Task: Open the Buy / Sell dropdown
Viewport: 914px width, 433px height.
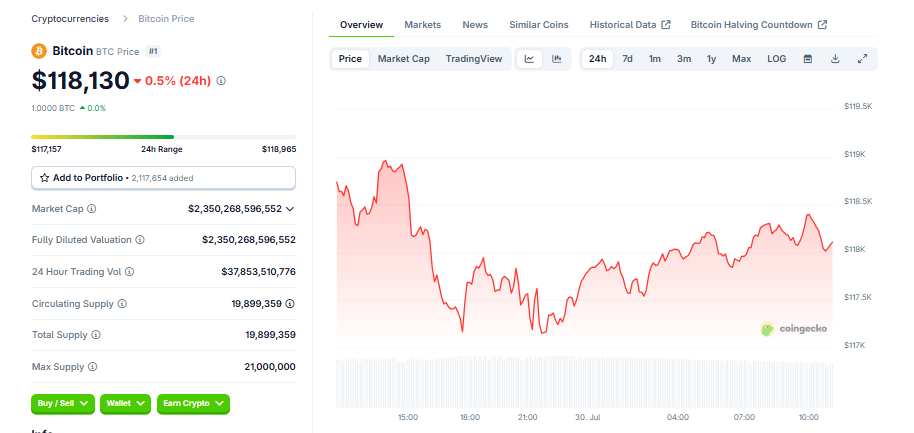Action: coord(63,403)
